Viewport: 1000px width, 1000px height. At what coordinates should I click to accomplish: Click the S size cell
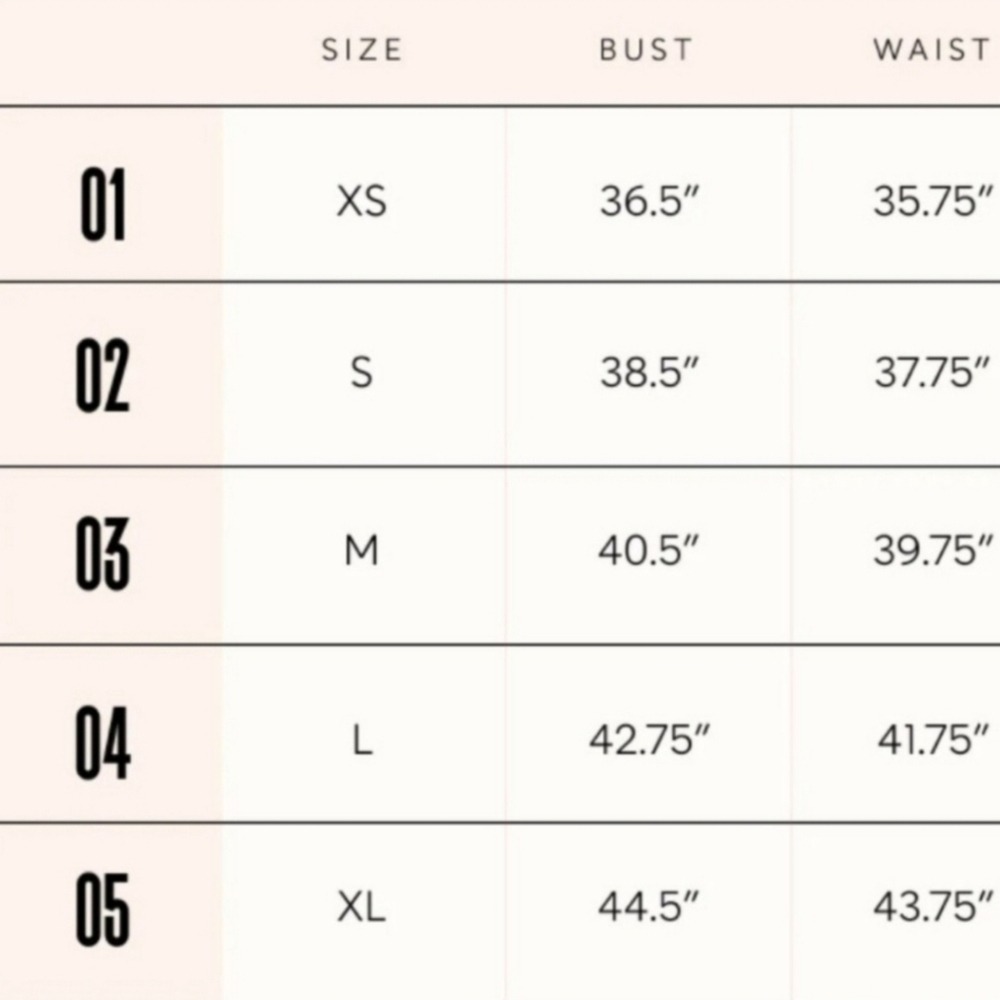[362, 372]
